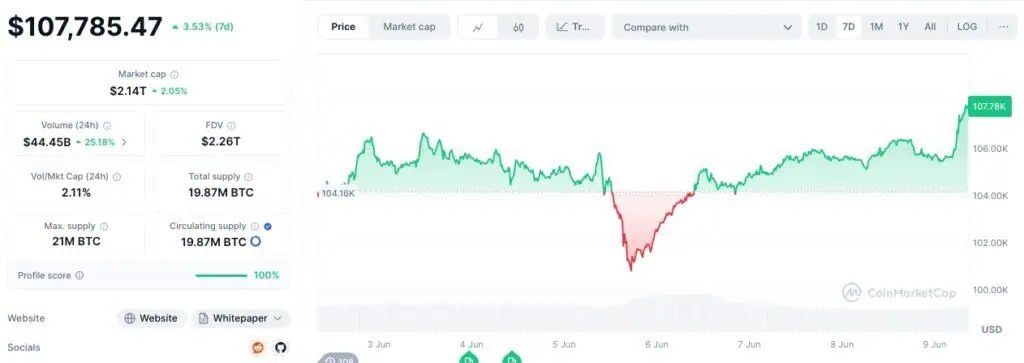1024x363 pixels.
Task: Open the Reddit social link icon
Action: [x=259, y=347]
